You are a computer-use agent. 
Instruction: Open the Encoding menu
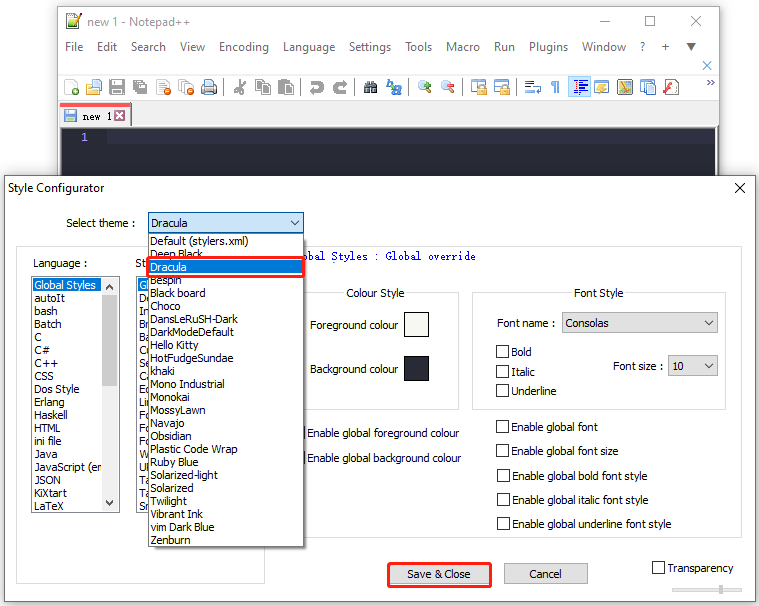click(x=244, y=47)
